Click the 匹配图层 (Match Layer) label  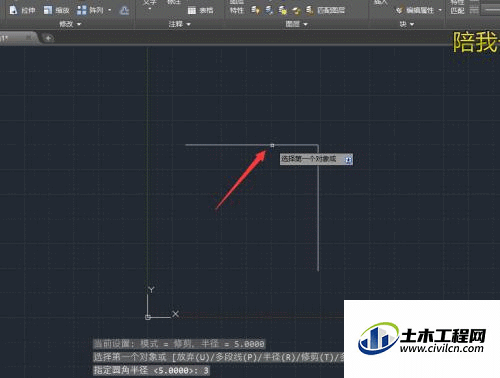click(x=331, y=10)
